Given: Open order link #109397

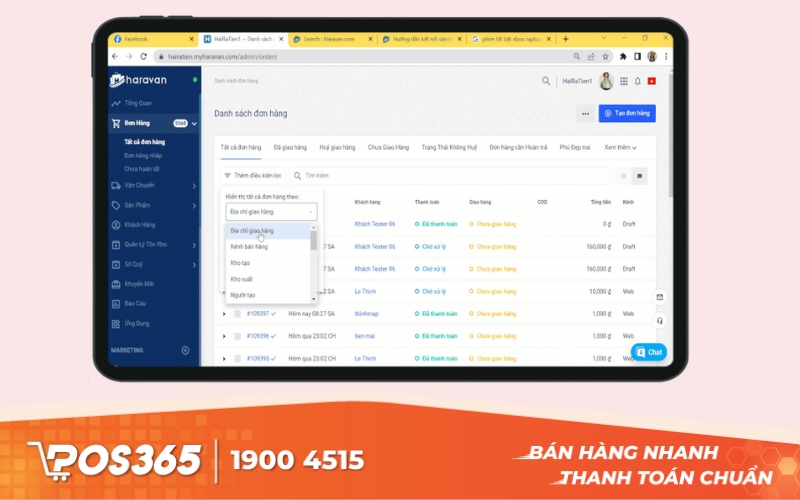Looking at the screenshot, I should 258,314.
